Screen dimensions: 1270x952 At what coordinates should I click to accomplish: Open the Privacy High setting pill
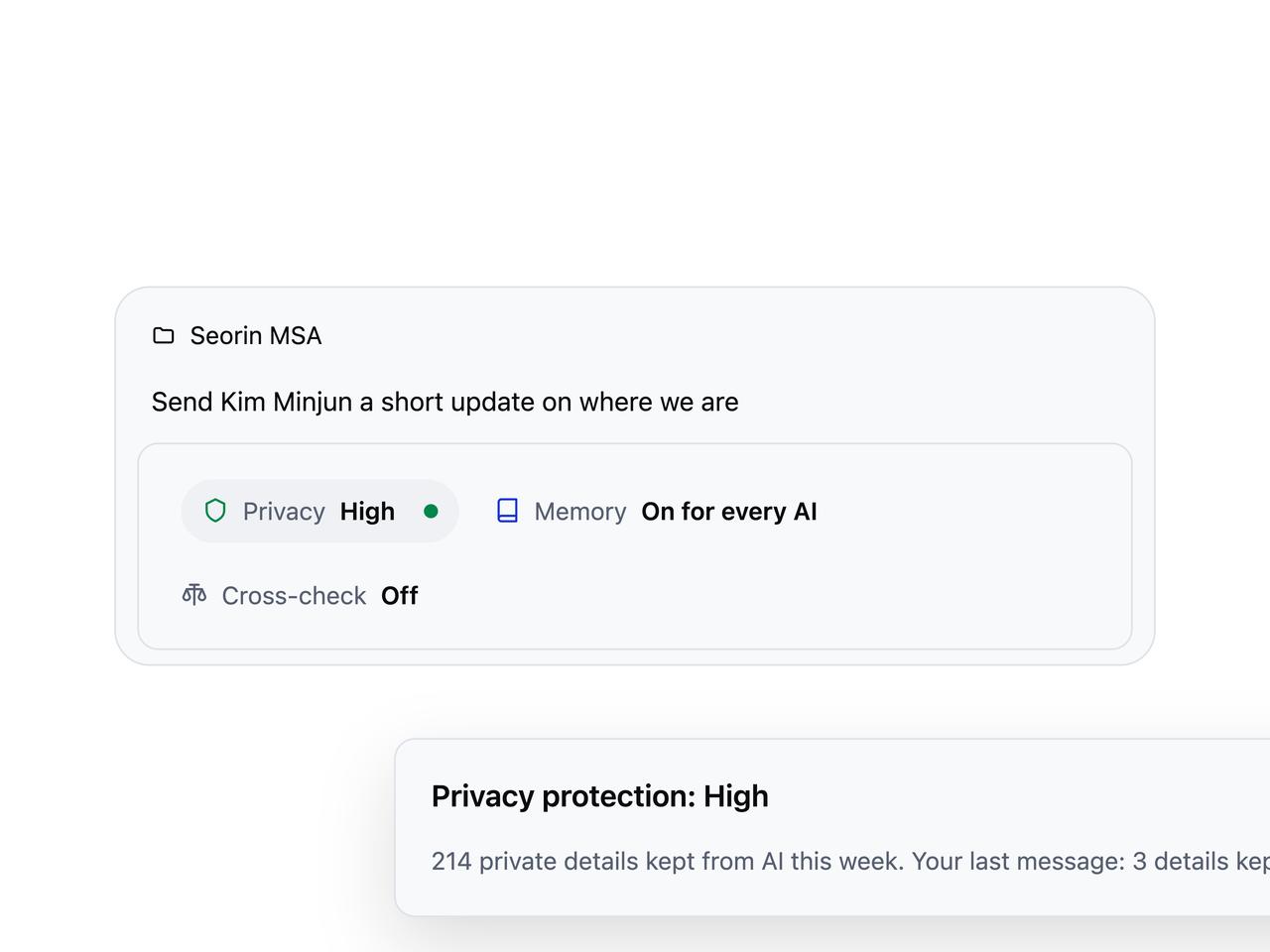pos(319,512)
